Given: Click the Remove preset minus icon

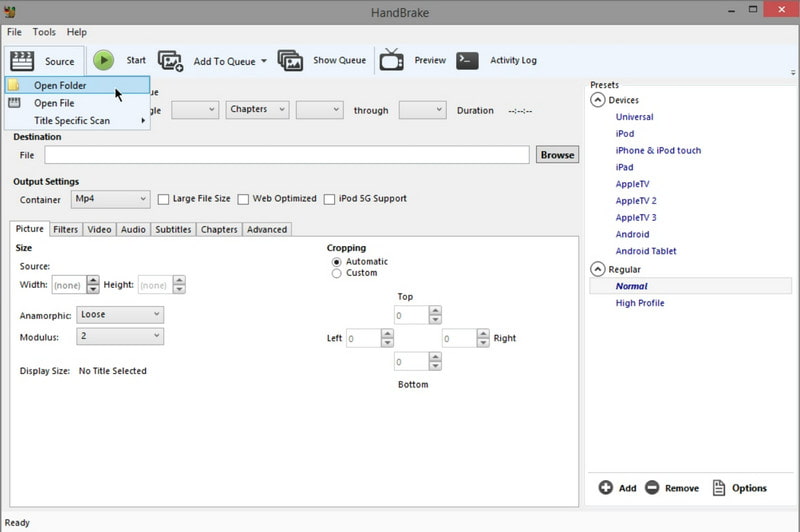Looking at the screenshot, I should tap(652, 488).
